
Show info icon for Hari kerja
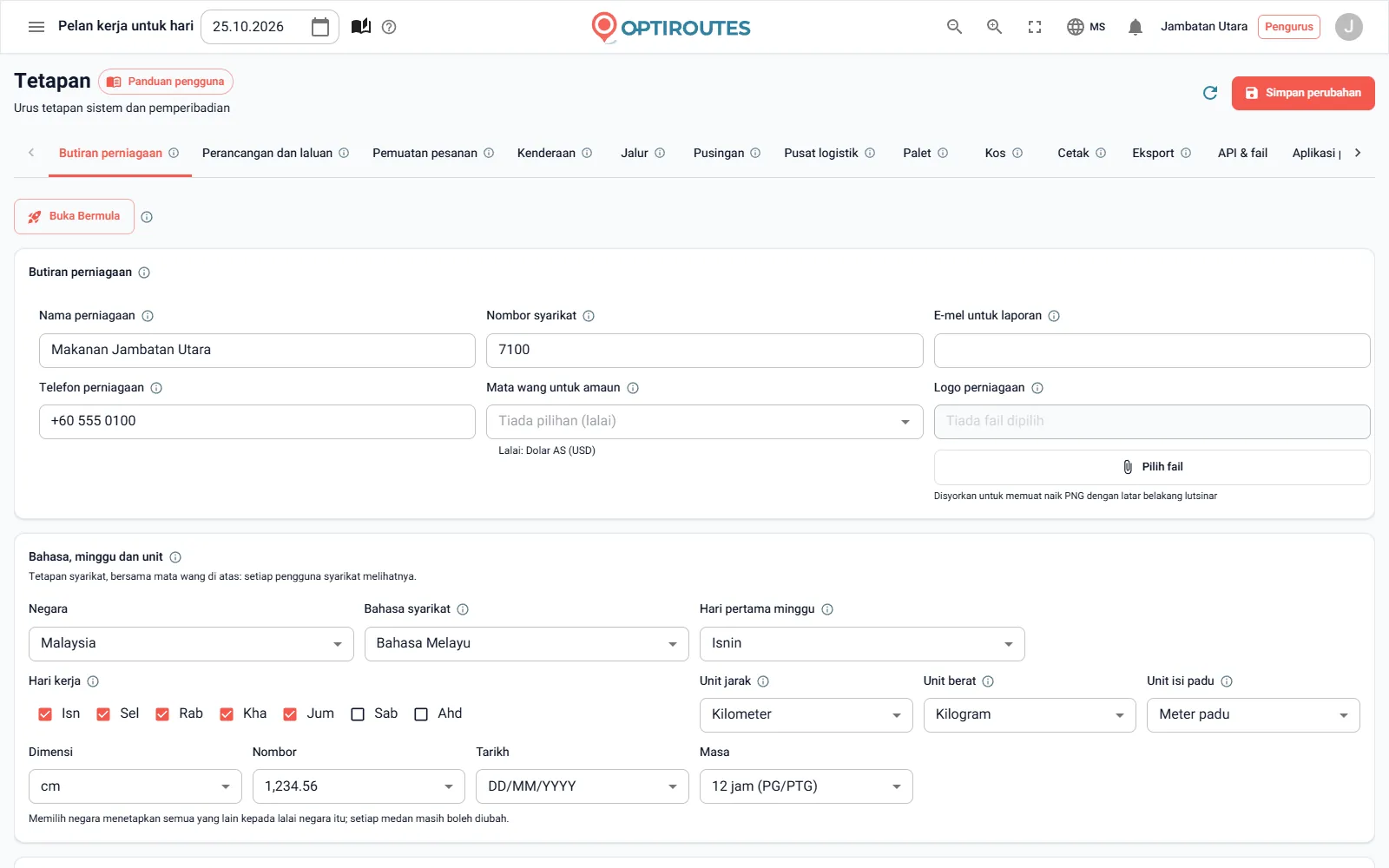(93, 681)
